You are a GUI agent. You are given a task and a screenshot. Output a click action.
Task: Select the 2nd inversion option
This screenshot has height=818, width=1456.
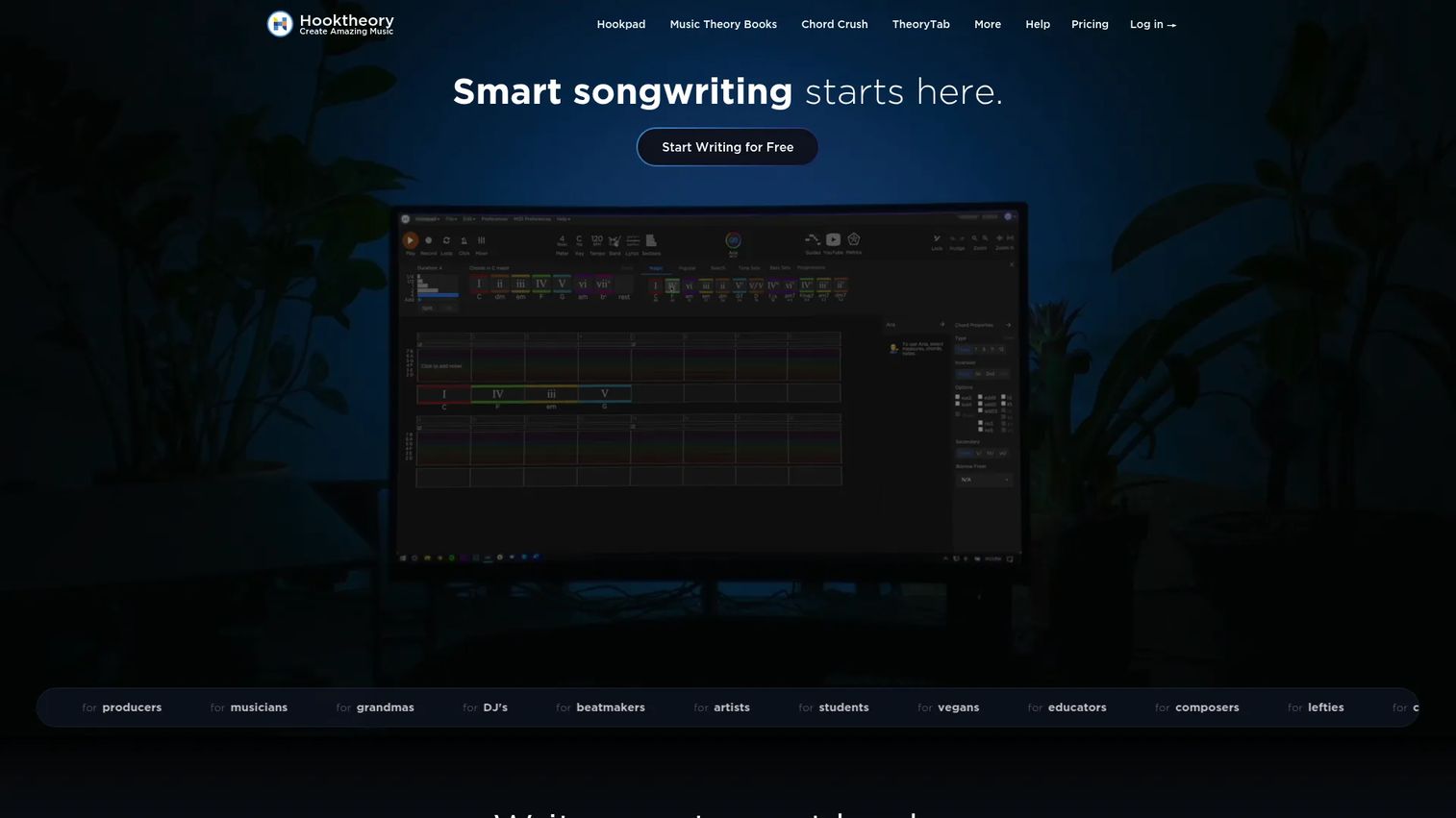990,374
